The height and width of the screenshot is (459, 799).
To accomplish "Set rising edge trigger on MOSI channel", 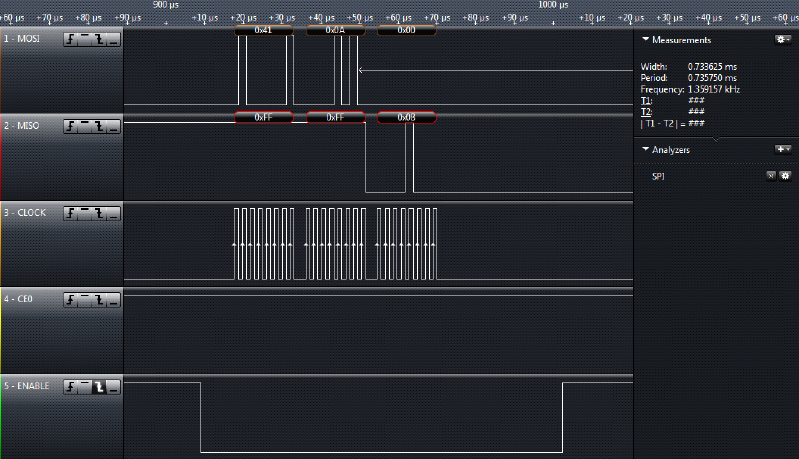I will 71,38.
